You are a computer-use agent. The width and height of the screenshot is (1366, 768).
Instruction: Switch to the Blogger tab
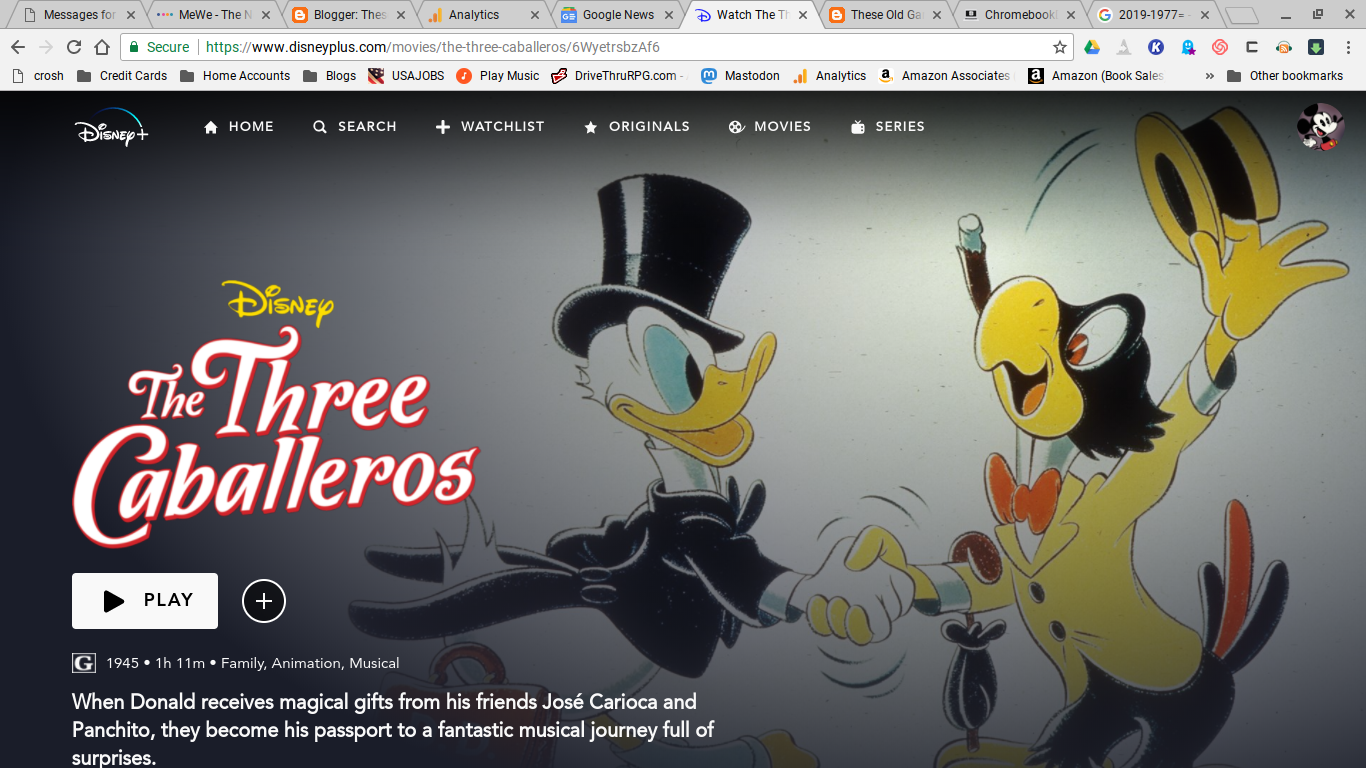point(346,15)
